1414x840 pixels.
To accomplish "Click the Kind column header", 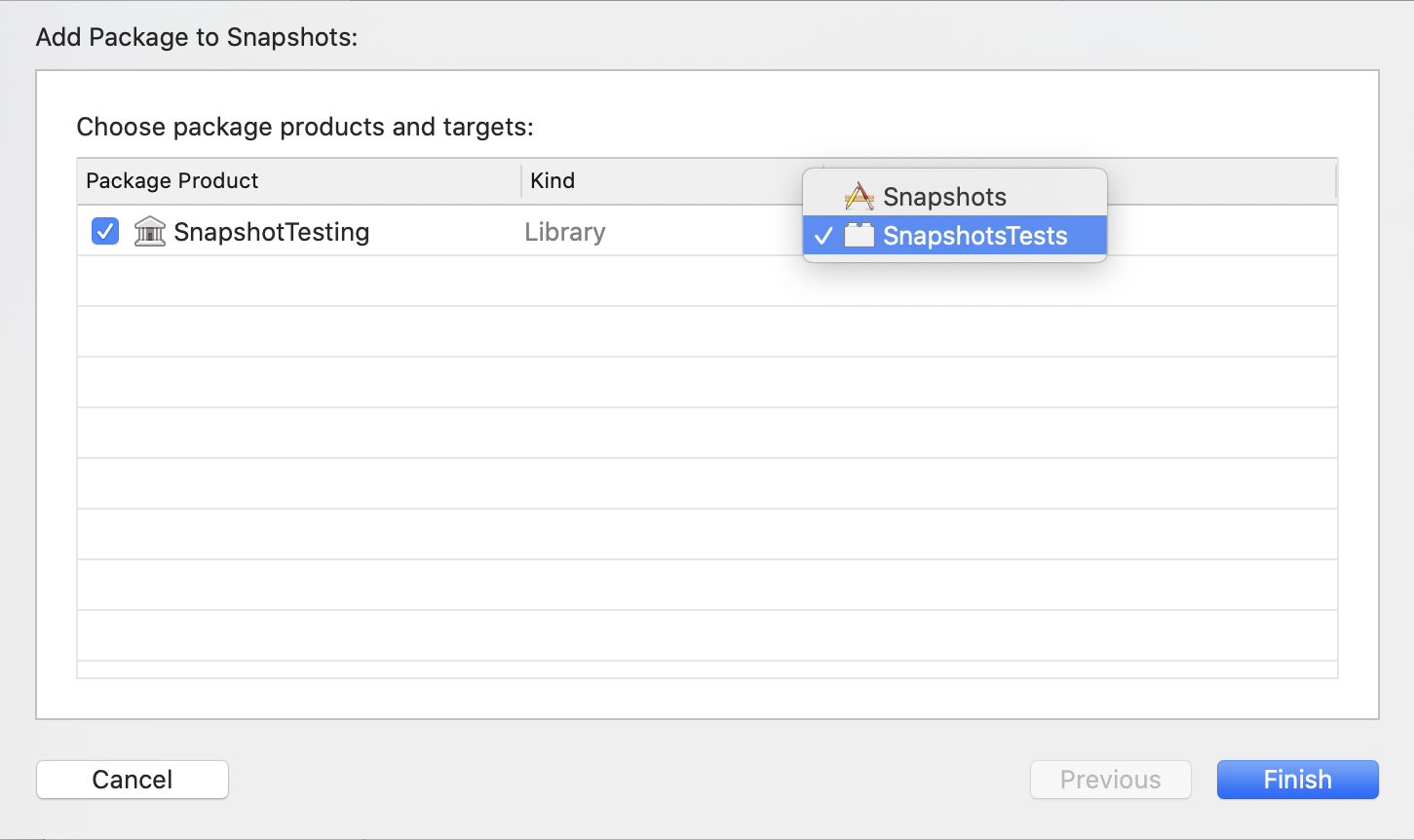I will pyautogui.click(x=552, y=180).
